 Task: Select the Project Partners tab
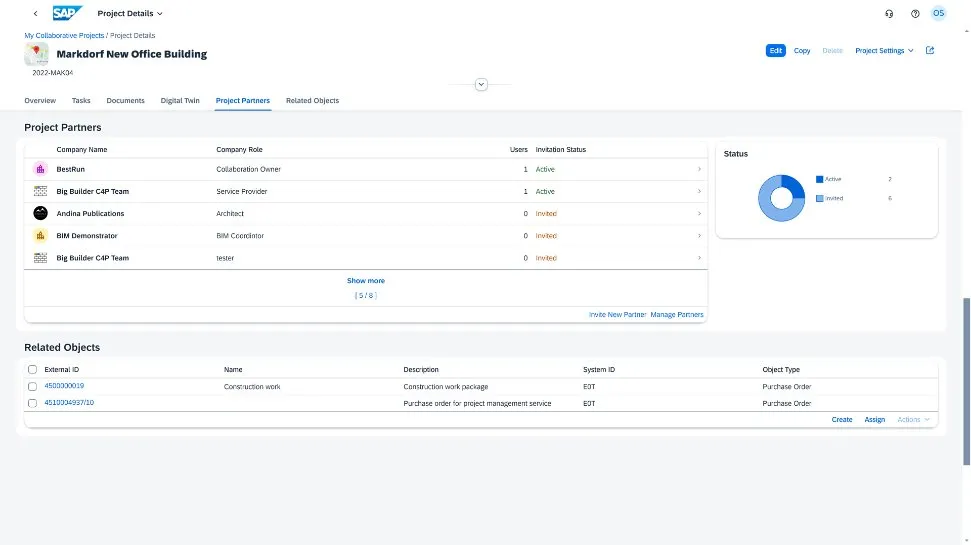point(243,100)
